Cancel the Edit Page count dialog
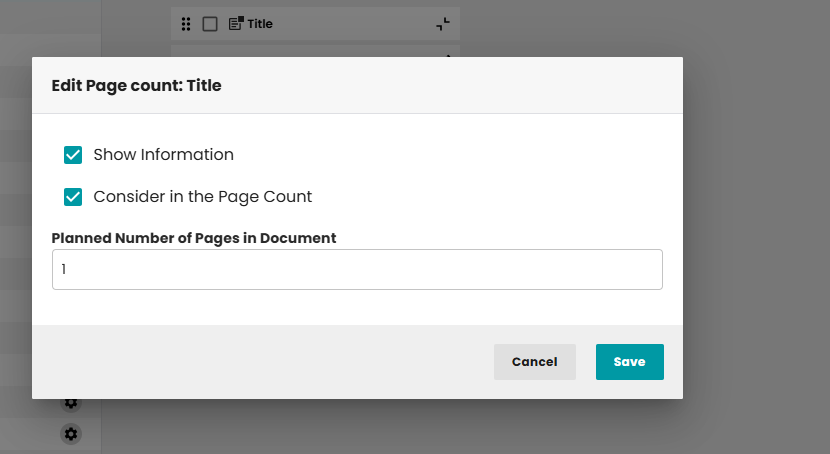830x454 pixels. [x=535, y=362]
